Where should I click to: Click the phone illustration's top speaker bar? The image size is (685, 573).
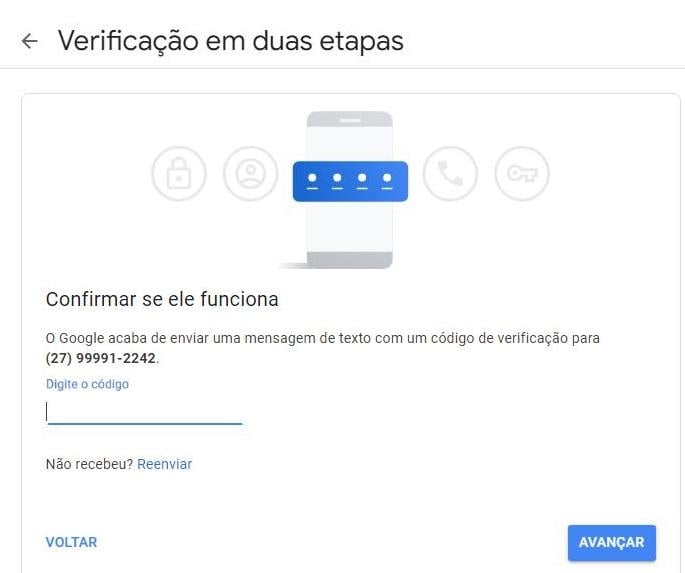tap(350, 121)
